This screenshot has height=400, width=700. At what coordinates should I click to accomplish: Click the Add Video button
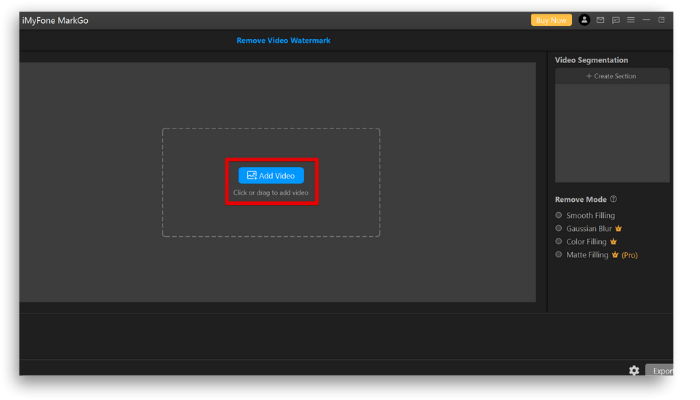[271, 175]
